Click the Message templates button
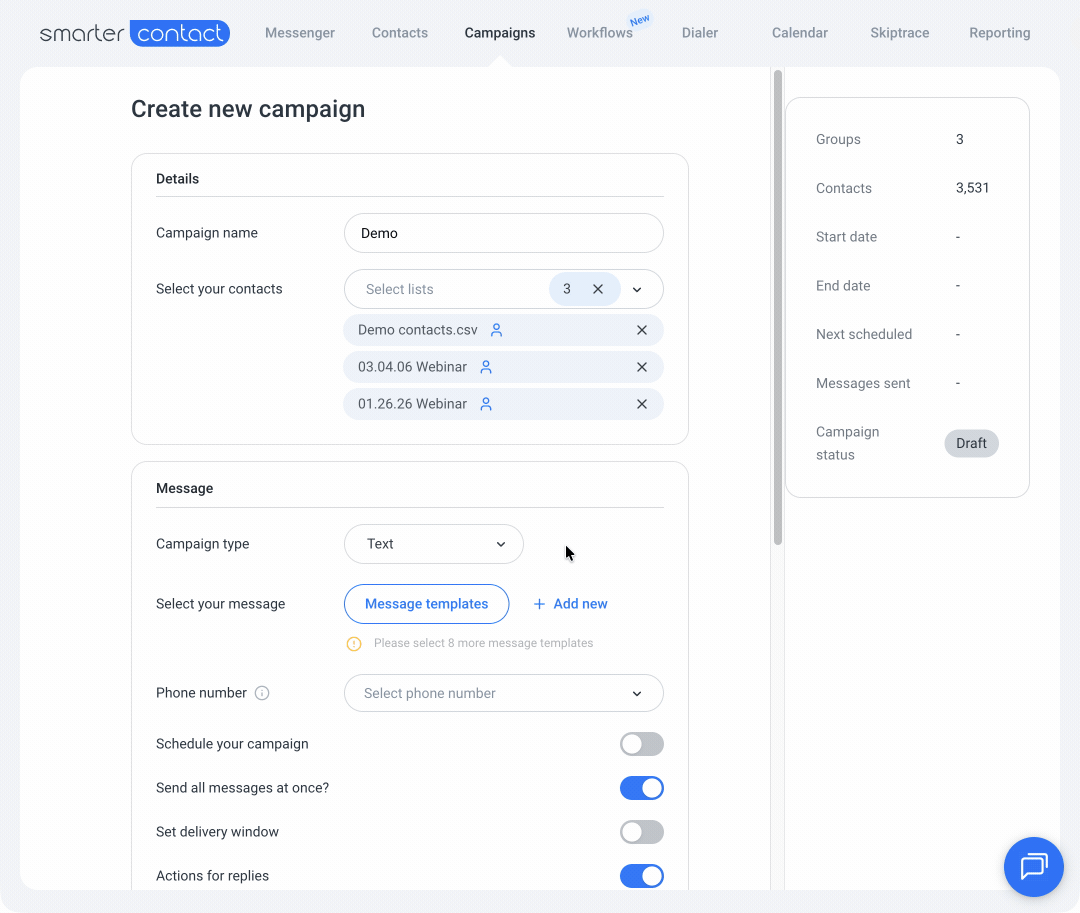This screenshot has height=913, width=1080. (x=426, y=604)
